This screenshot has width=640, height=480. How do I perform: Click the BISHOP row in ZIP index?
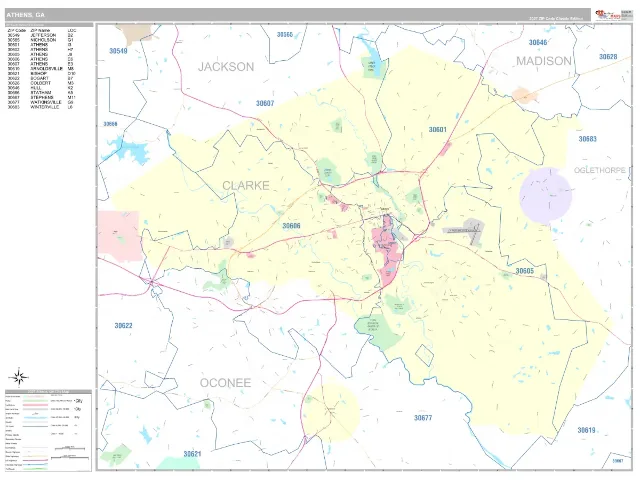[41, 73]
